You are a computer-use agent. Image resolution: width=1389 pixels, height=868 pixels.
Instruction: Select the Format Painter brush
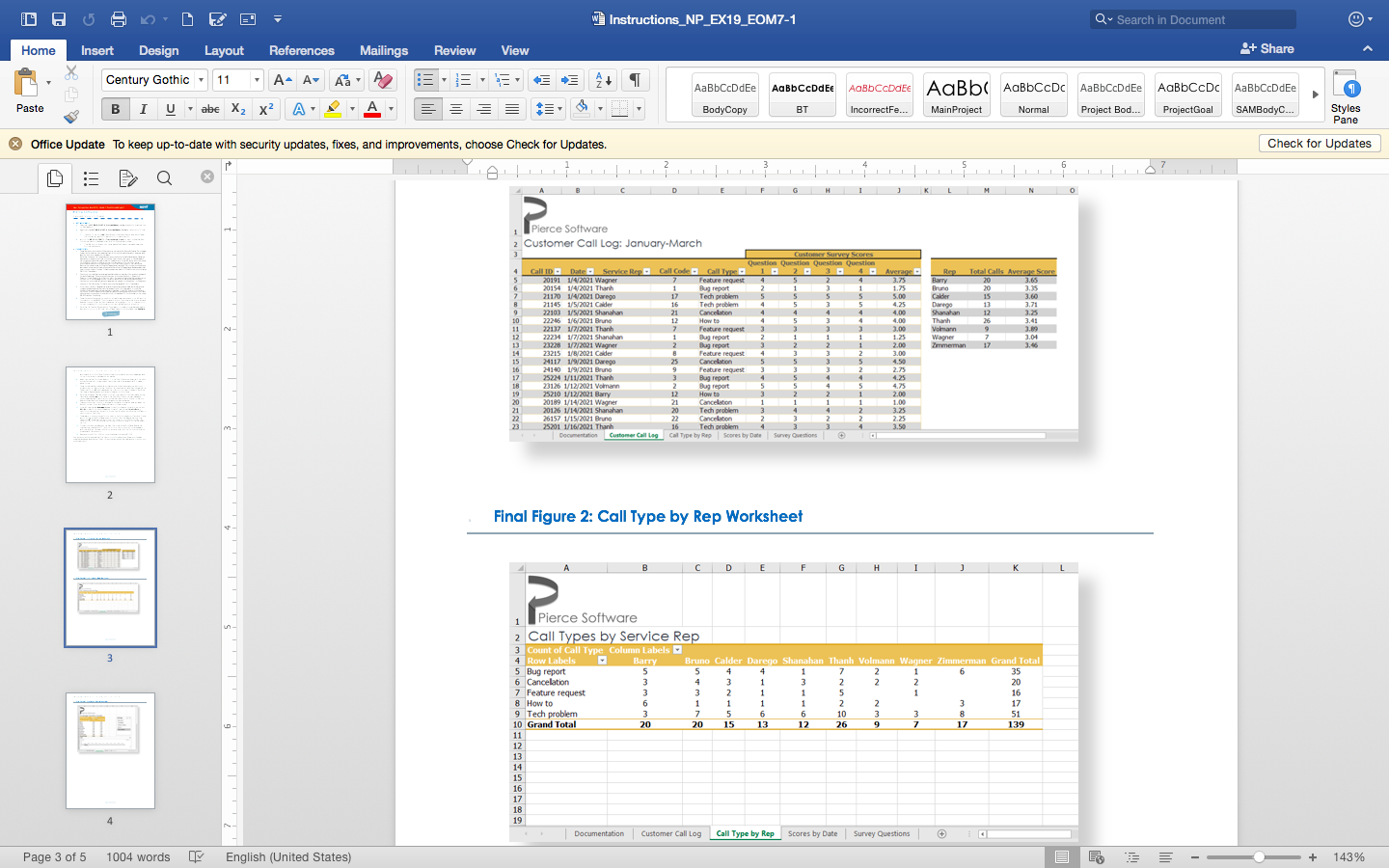(71, 117)
